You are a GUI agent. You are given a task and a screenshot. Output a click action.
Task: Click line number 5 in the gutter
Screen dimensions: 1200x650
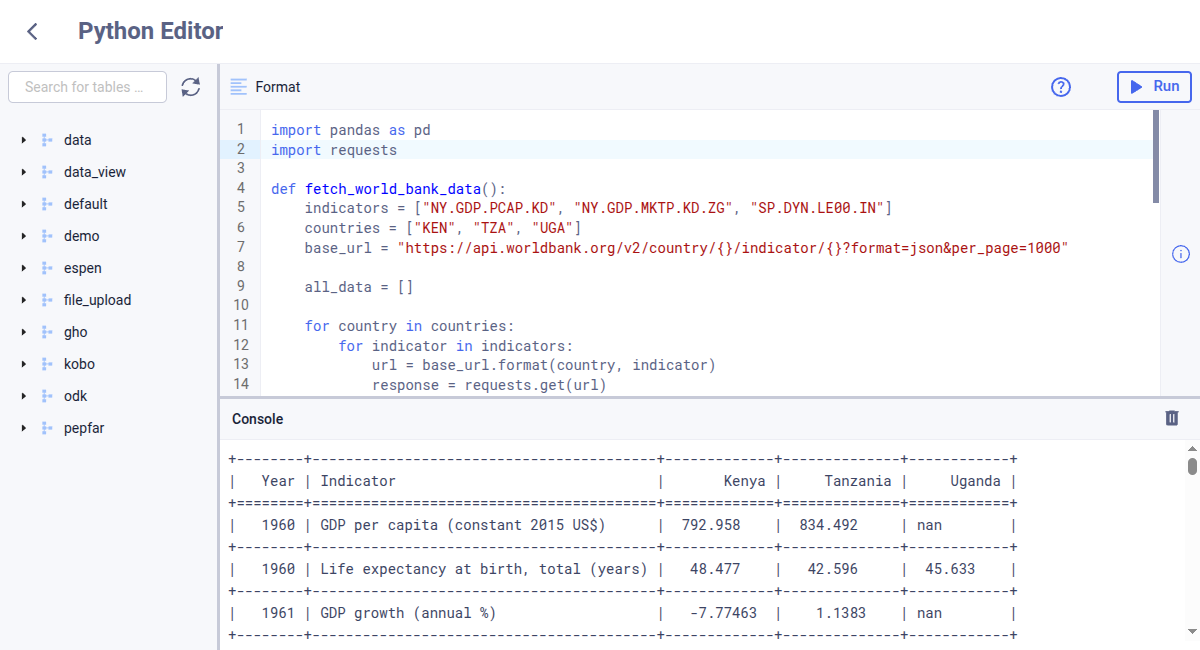241,206
